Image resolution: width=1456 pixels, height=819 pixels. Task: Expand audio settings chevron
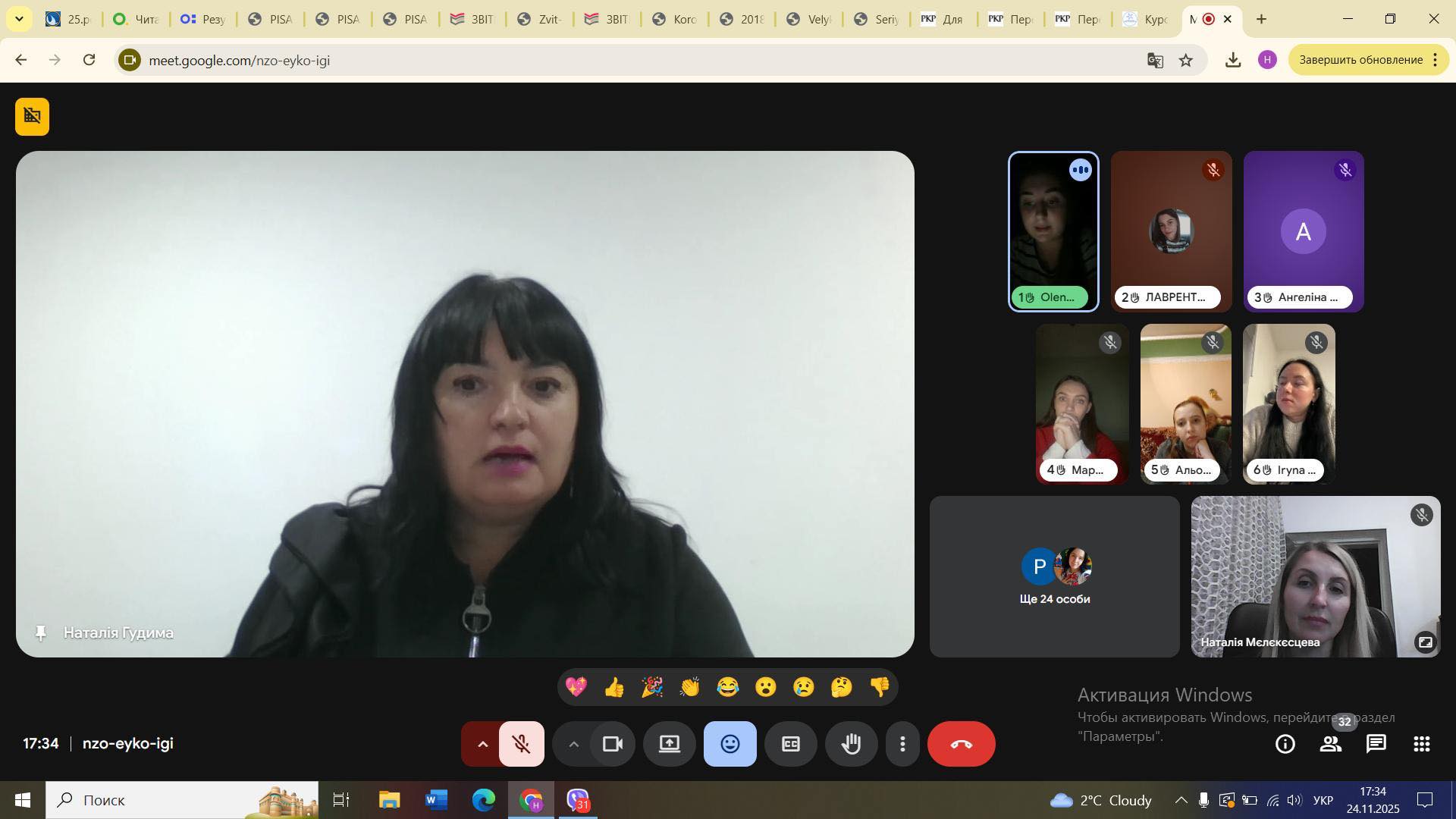[x=482, y=744]
